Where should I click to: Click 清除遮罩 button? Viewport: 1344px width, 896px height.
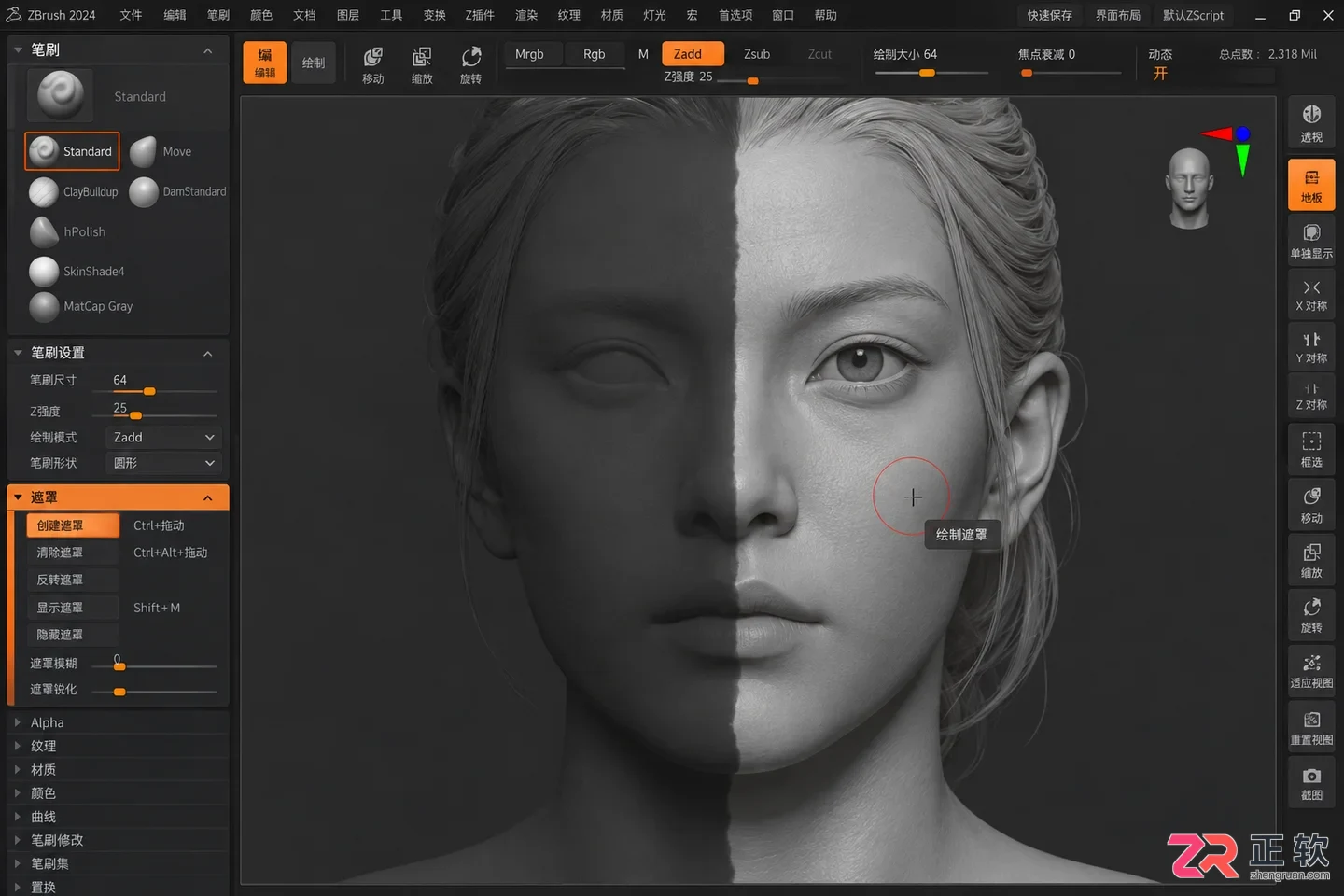pyautogui.click(x=73, y=553)
